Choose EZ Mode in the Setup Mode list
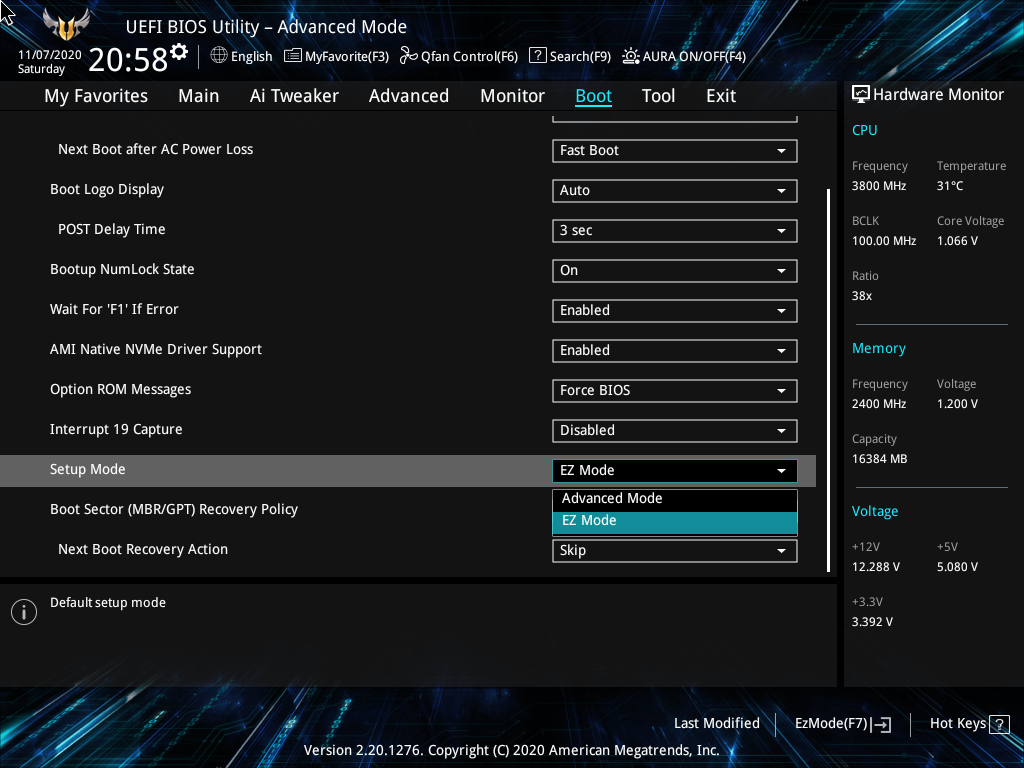The width and height of the screenshot is (1024, 768). click(x=675, y=521)
